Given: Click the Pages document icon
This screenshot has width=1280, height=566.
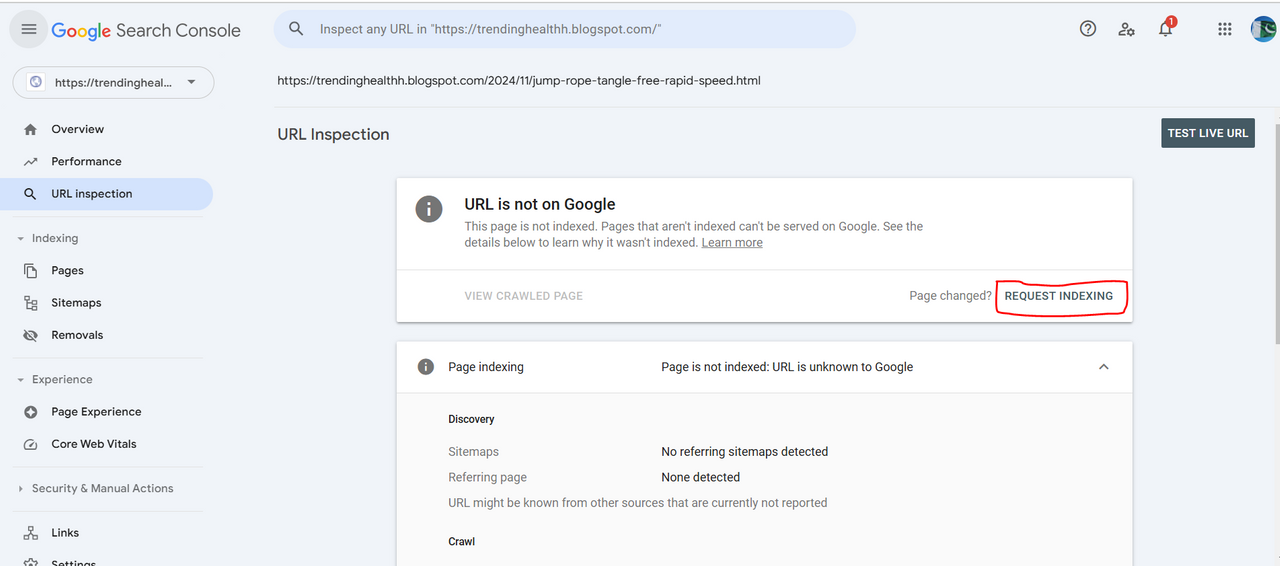Looking at the screenshot, I should (x=30, y=271).
